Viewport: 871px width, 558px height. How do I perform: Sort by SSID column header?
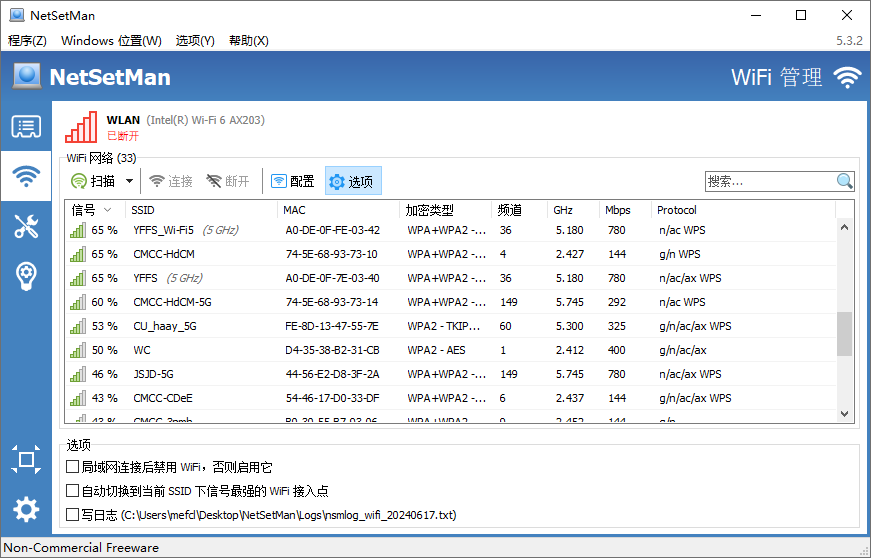(x=201, y=210)
